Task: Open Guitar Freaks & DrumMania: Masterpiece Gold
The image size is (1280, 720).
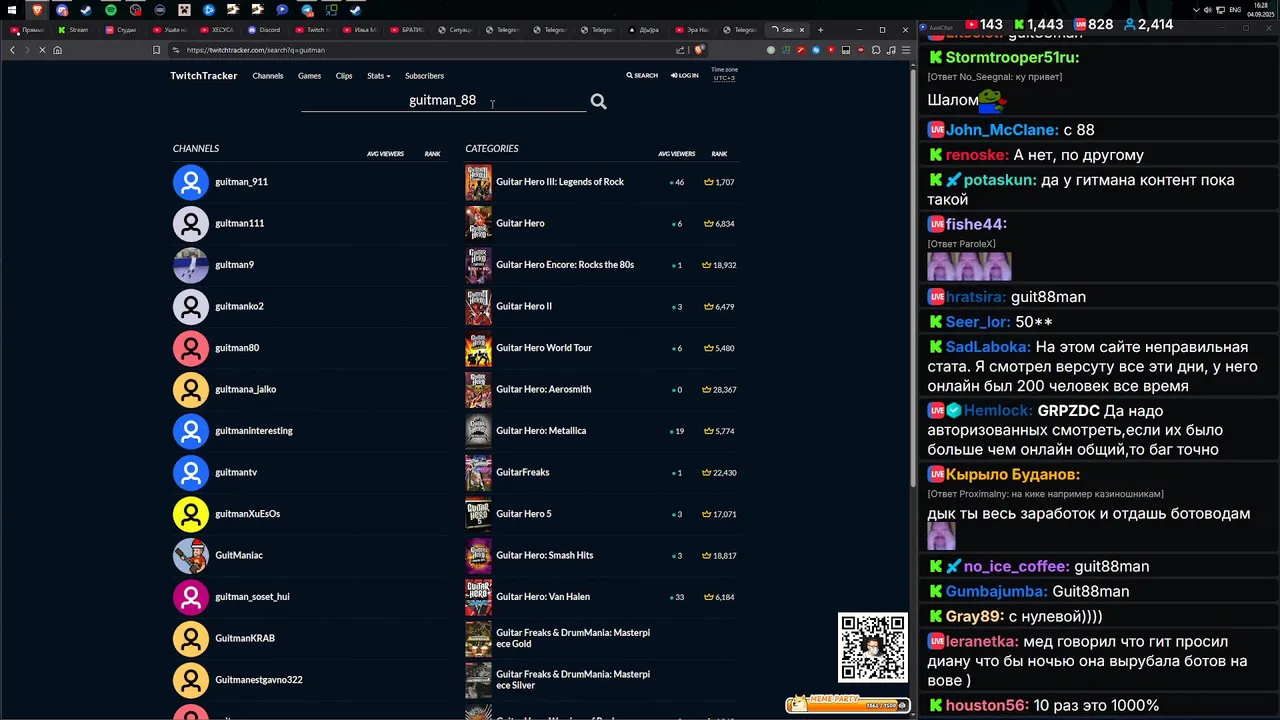Action: [573, 638]
